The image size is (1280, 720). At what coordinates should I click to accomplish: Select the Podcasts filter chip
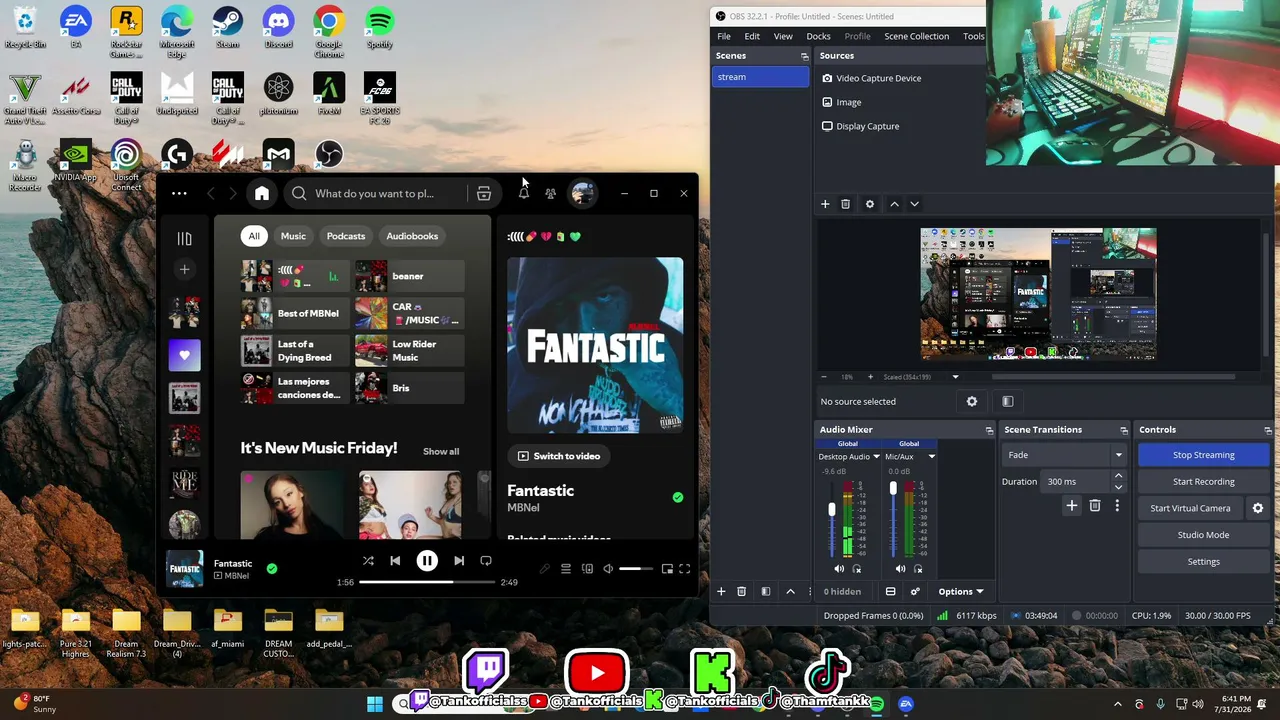346,236
